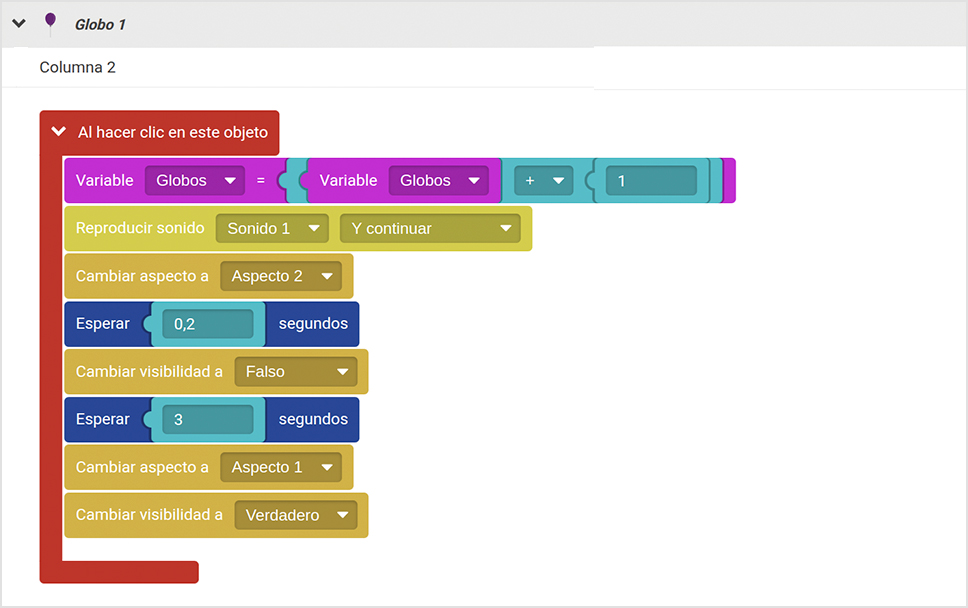
Task: Open the Falso visibility dropdown
Action: click(x=296, y=372)
